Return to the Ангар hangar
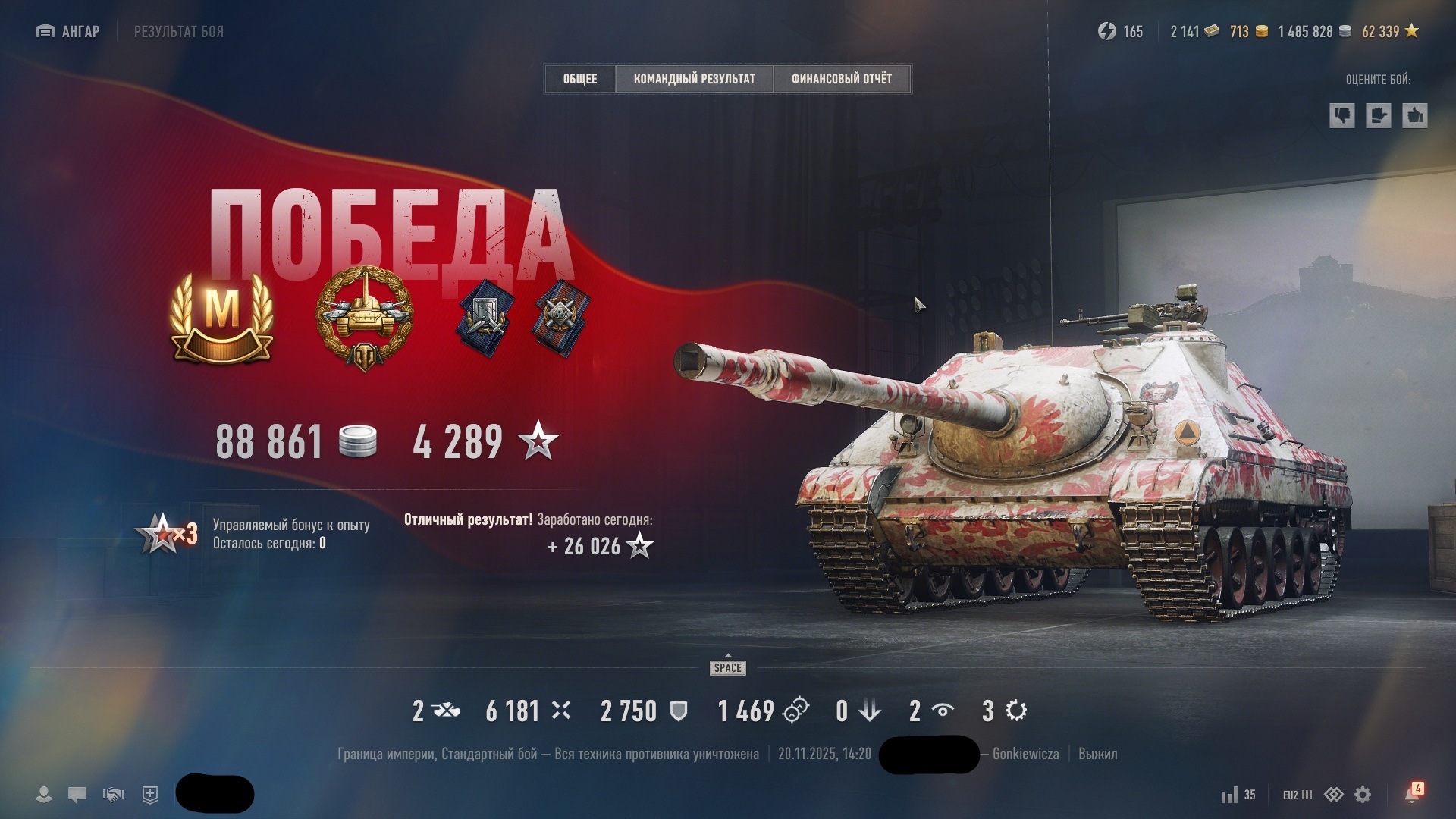The height and width of the screenshot is (819, 1456). click(68, 31)
